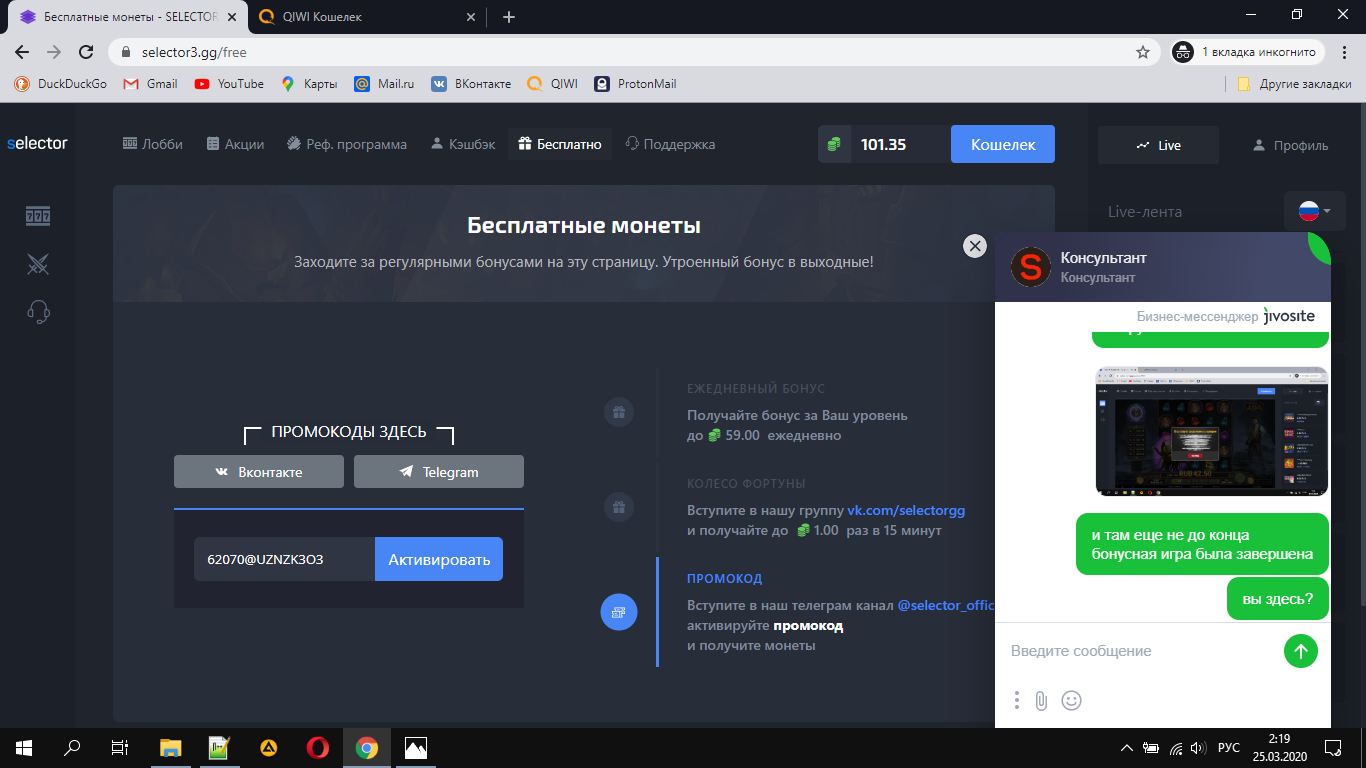Attach a file with the paperclip icon
1366x768 pixels.
(1041, 701)
